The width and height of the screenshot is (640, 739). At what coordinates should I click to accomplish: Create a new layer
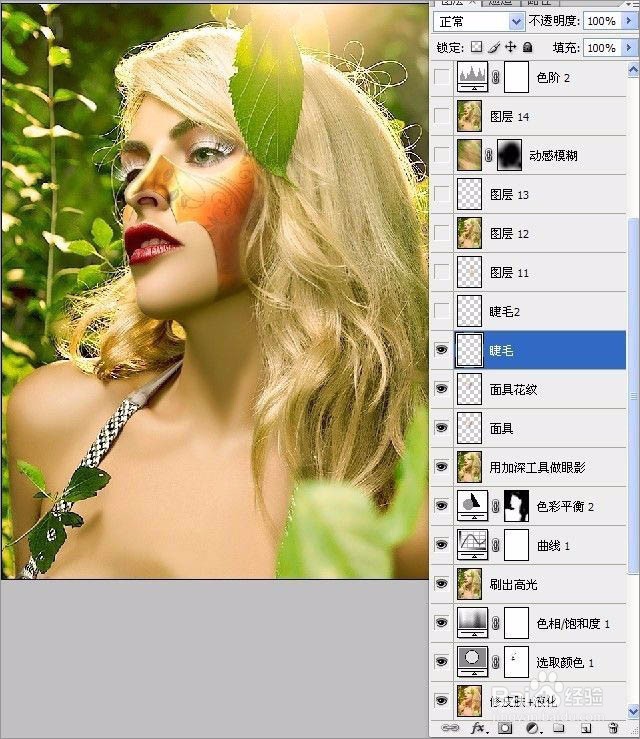point(586,729)
